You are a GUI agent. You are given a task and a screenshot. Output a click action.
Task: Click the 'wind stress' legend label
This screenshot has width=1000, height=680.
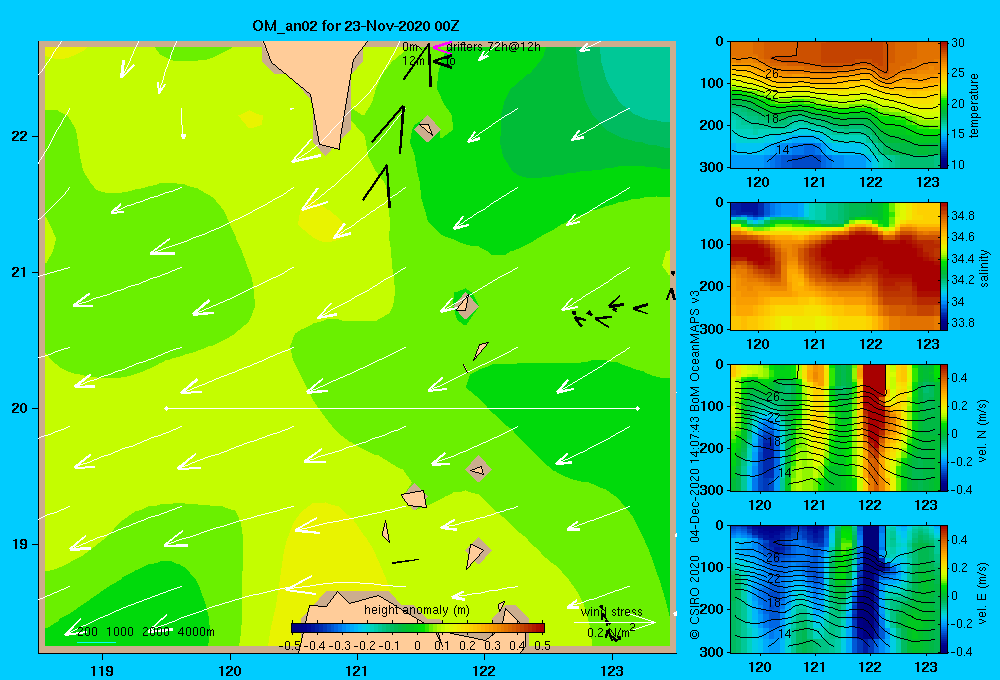611,612
